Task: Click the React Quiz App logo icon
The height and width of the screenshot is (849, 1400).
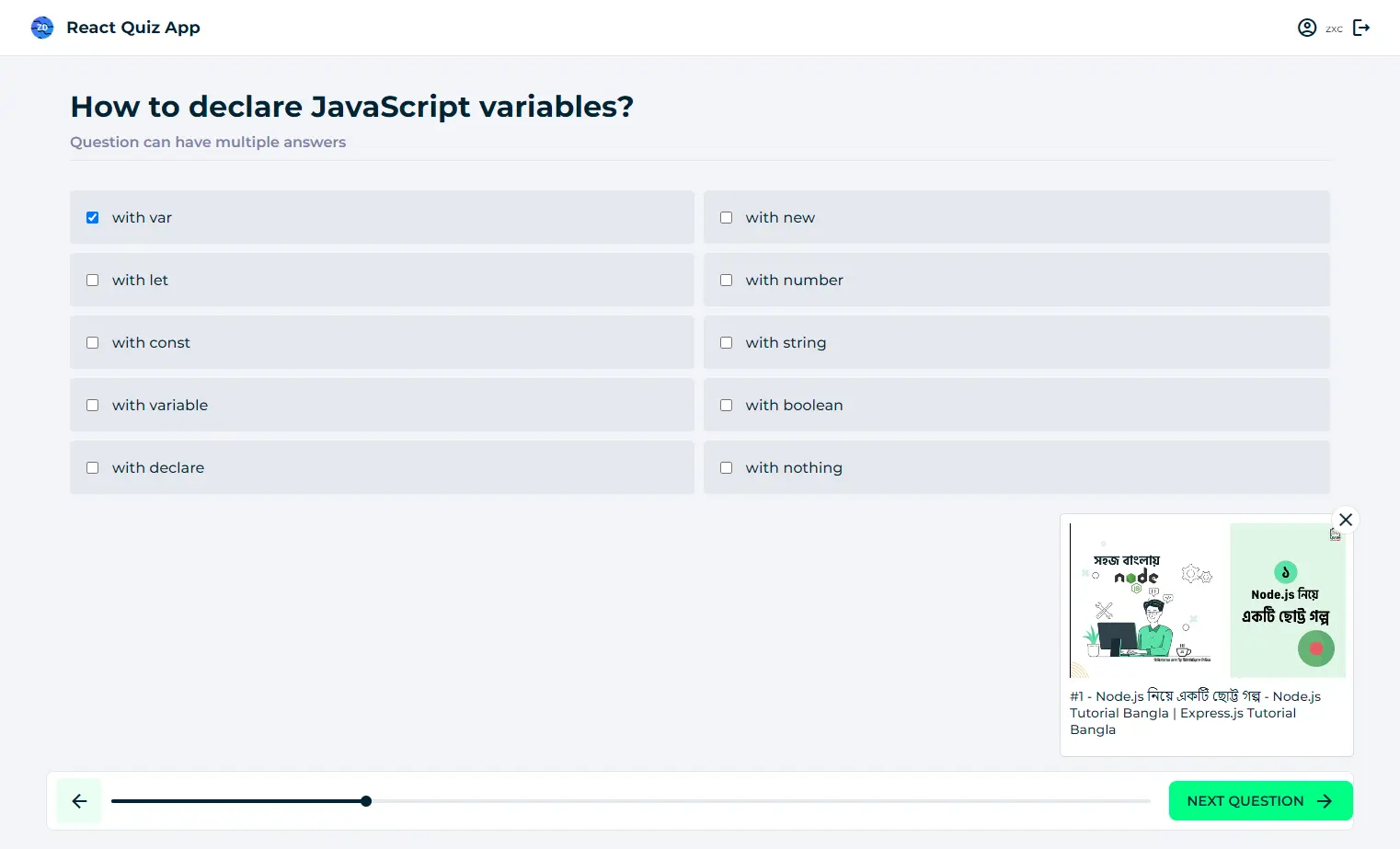Action: (x=42, y=28)
